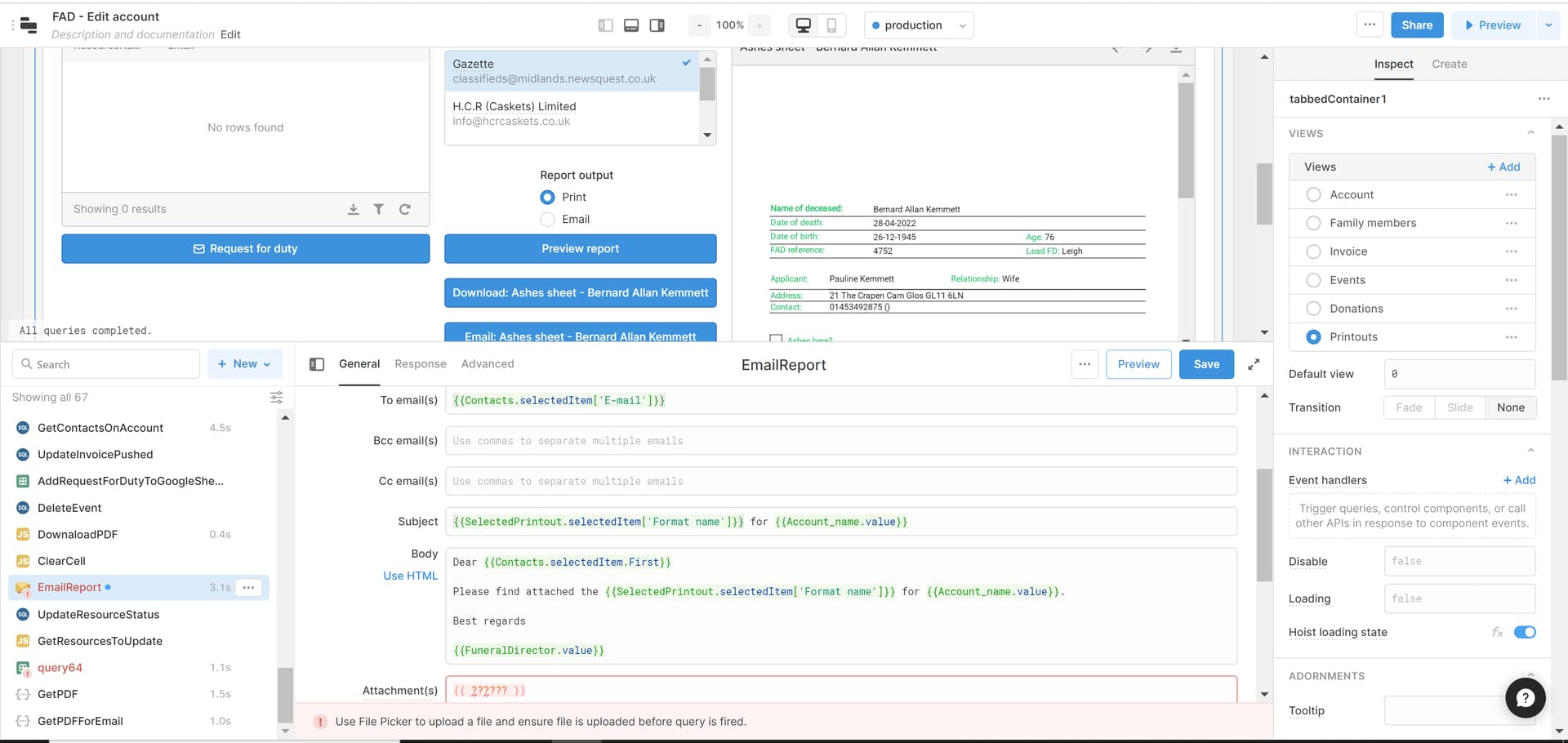The image size is (1568, 743).
Task: Click the Use HTML link
Action: pos(411,576)
